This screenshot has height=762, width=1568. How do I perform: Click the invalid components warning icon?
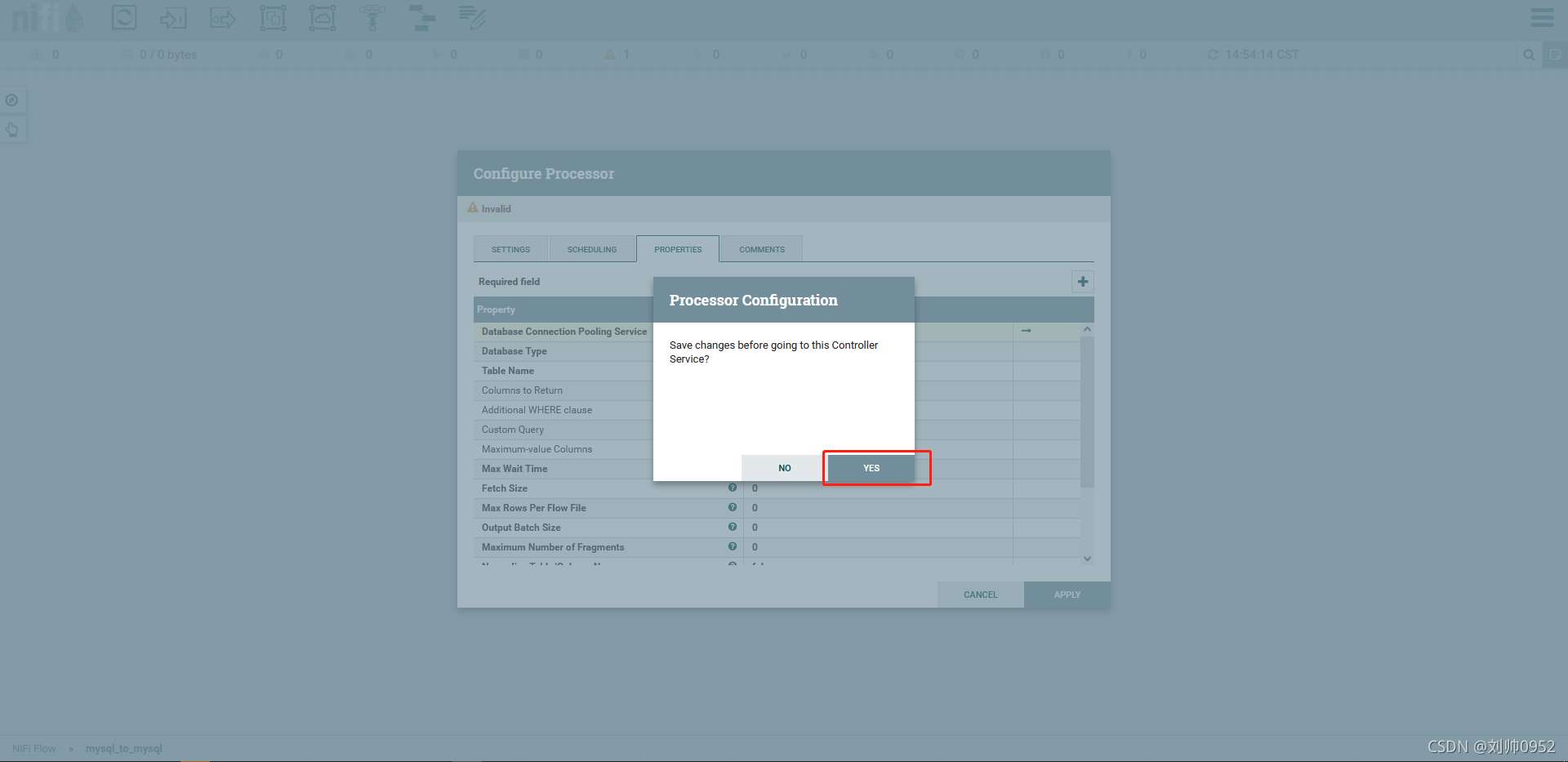[610, 55]
